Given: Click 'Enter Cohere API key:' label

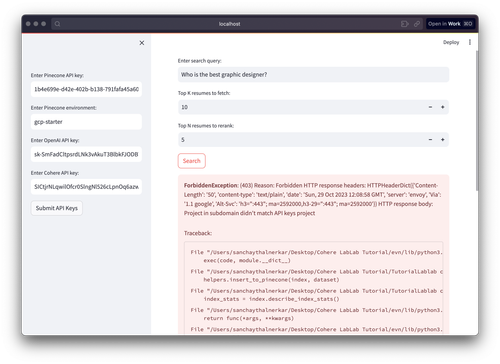Looking at the screenshot, I should click(x=55, y=173).
